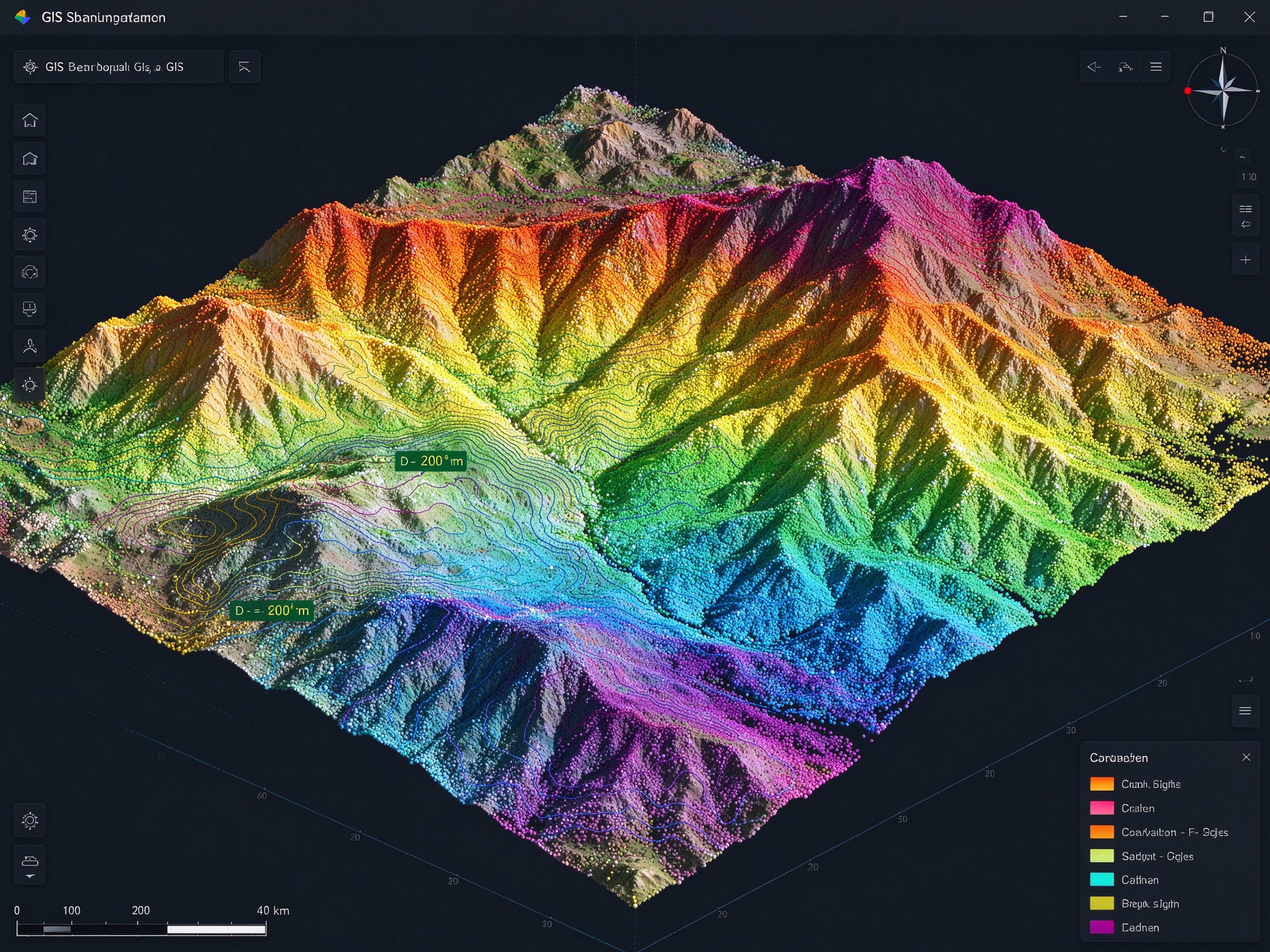1270x952 pixels.
Task: Click the return arrow icon below list icon
Action: click(1245, 224)
